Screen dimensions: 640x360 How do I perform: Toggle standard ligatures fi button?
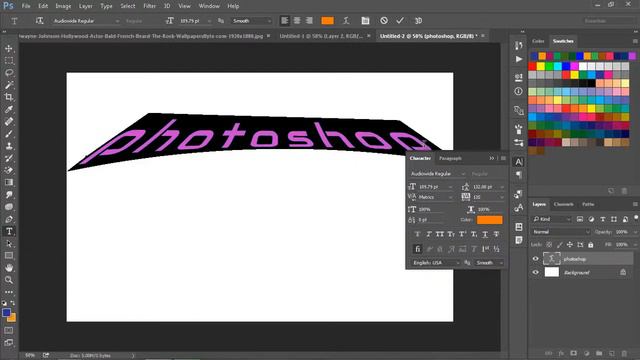click(x=417, y=249)
